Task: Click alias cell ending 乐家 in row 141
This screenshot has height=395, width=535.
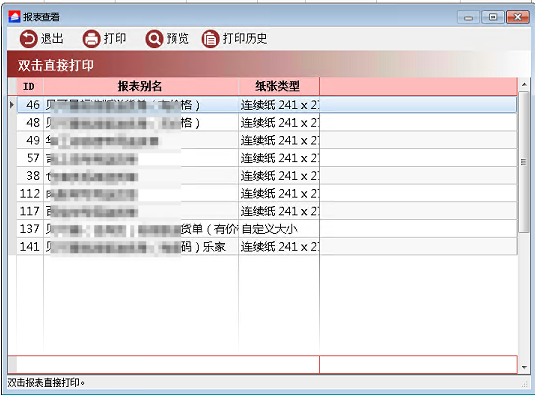Action: click(141, 247)
